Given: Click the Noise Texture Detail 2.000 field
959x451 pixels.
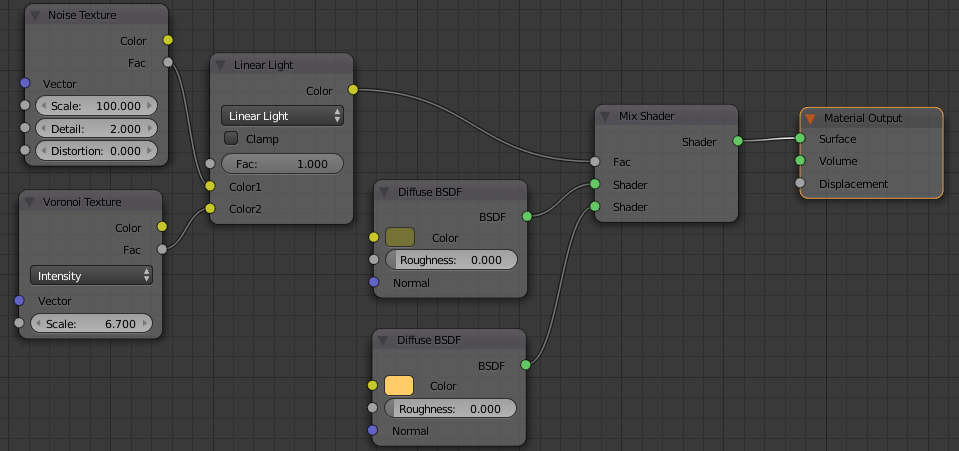Looking at the screenshot, I should tap(96, 129).
